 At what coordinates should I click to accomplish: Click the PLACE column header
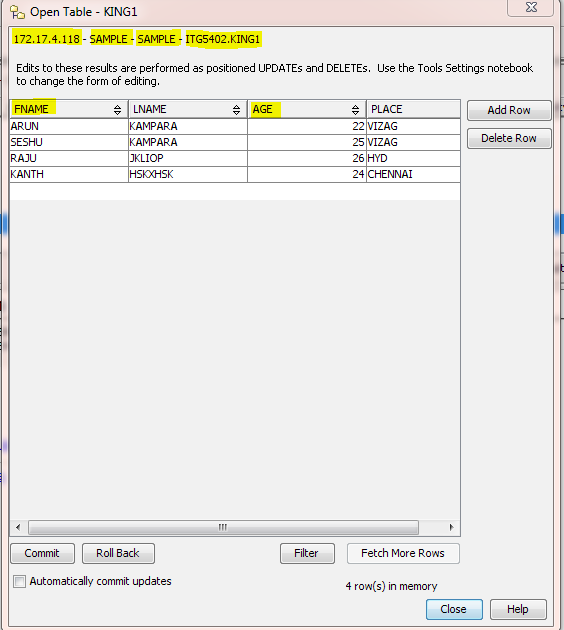(x=413, y=109)
